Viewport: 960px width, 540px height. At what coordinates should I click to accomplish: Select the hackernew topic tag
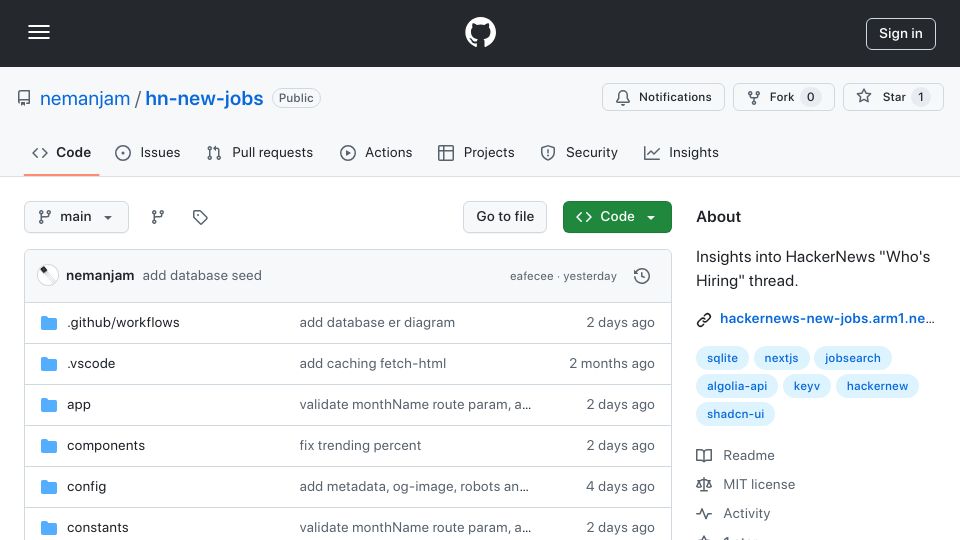pyautogui.click(x=877, y=386)
